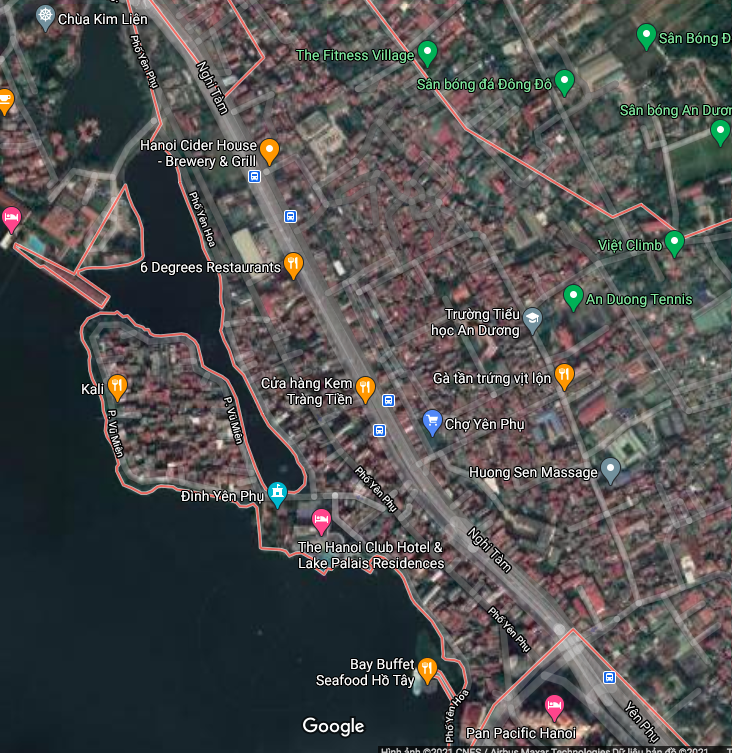Select the Gà tần trứng vịt lộn restaurant pin
The image size is (732, 753).
click(564, 376)
